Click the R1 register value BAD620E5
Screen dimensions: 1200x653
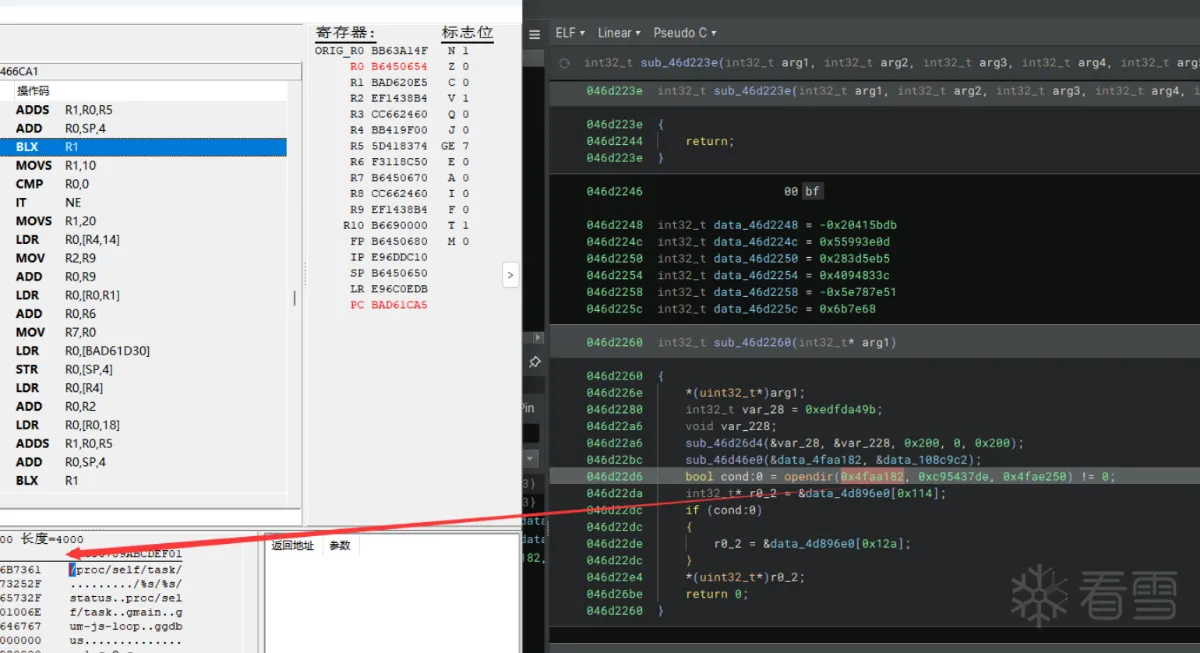[399, 82]
